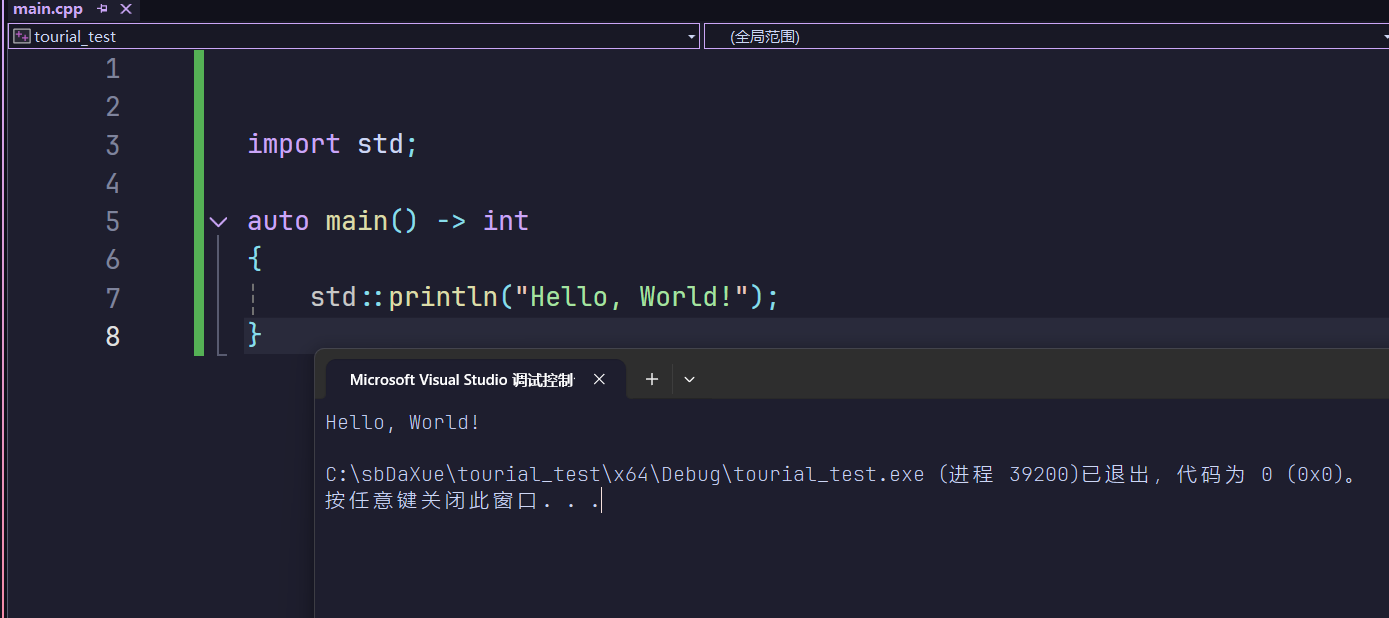
Task: Click the project type icon beside tourial_test
Action: [21, 36]
